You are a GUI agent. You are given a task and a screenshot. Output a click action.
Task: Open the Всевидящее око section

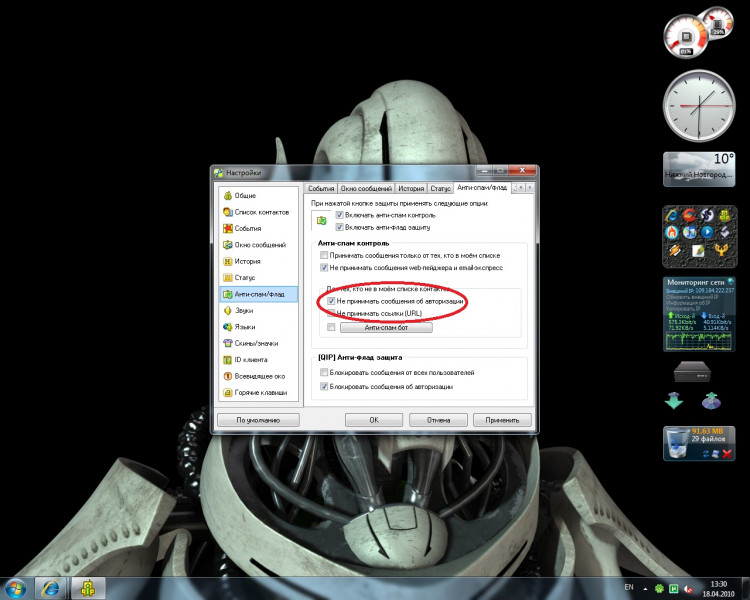coord(258,376)
